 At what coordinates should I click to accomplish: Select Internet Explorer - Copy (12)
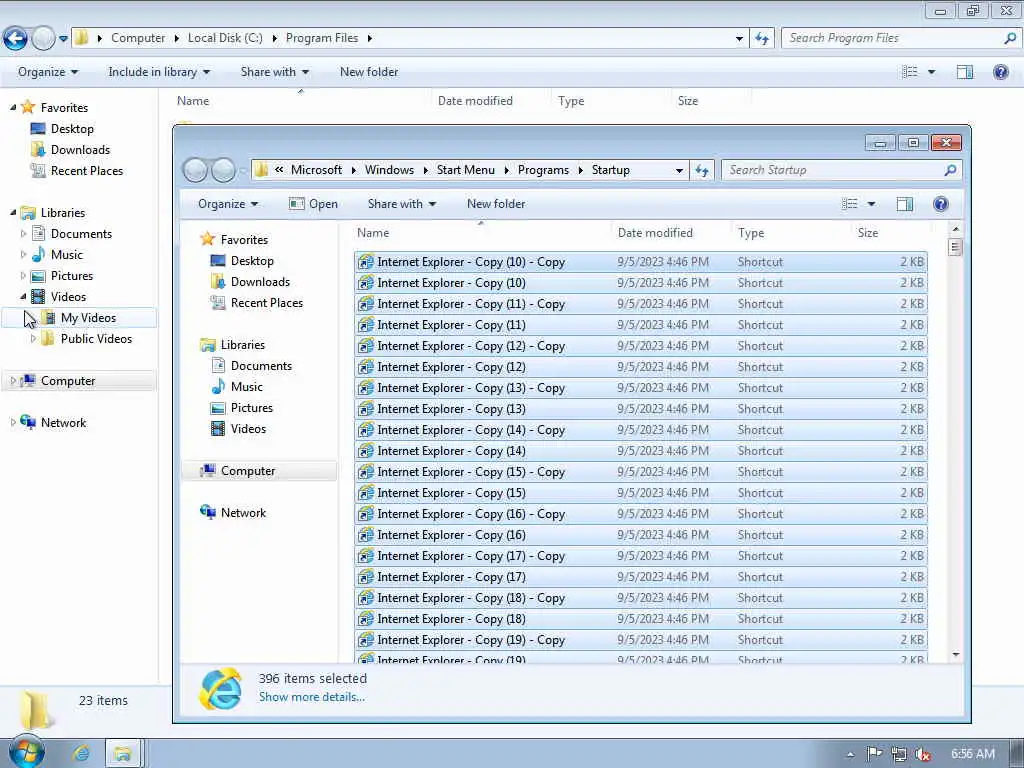pos(641,367)
